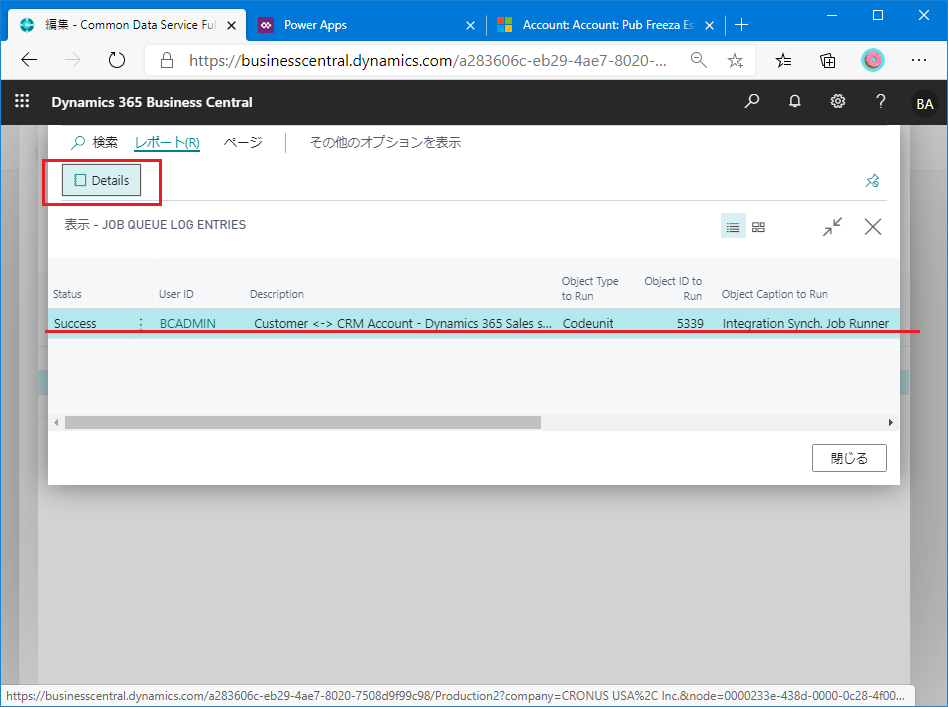Switch to tile view layout
This screenshot has width=948, height=707.
pyautogui.click(x=758, y=227)
